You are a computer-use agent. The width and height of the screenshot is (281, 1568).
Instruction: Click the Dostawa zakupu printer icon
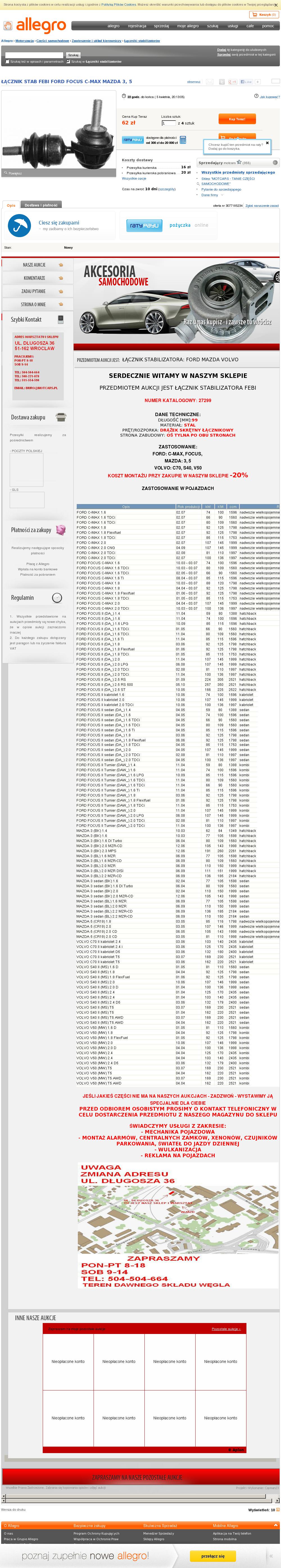click(60, 417)
